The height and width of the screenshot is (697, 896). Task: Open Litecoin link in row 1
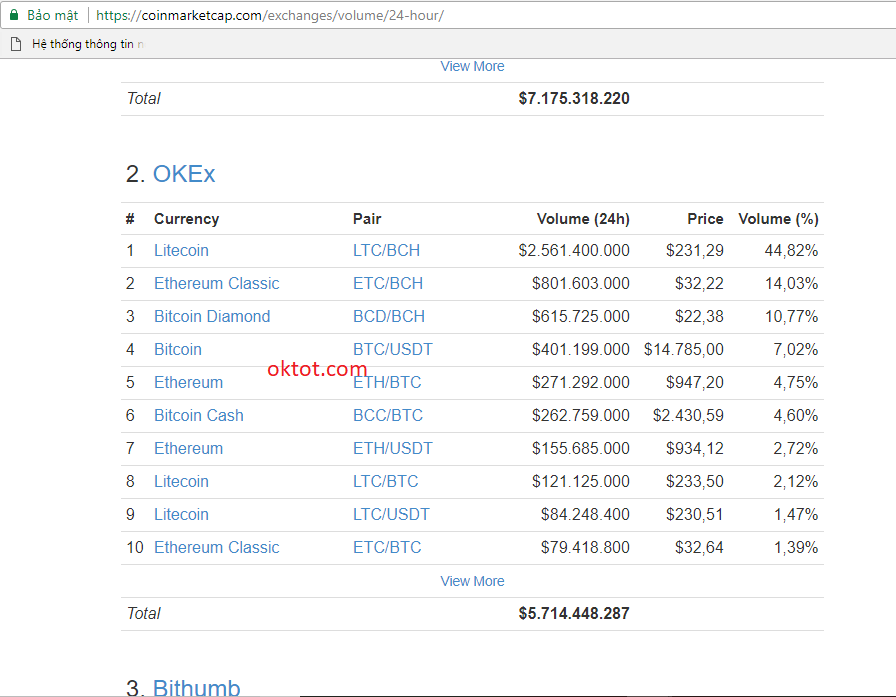tap(181, 250)
